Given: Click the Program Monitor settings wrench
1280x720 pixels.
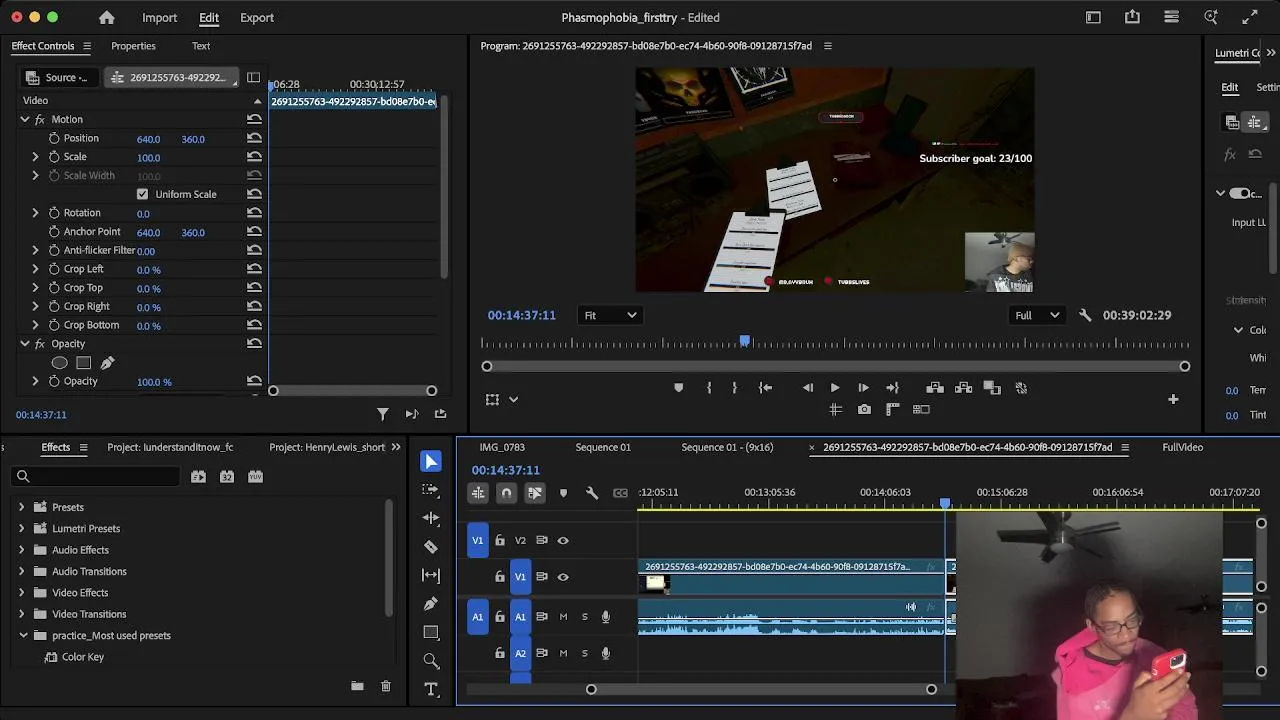Looking at the screenshot, I should point(1085,315).
